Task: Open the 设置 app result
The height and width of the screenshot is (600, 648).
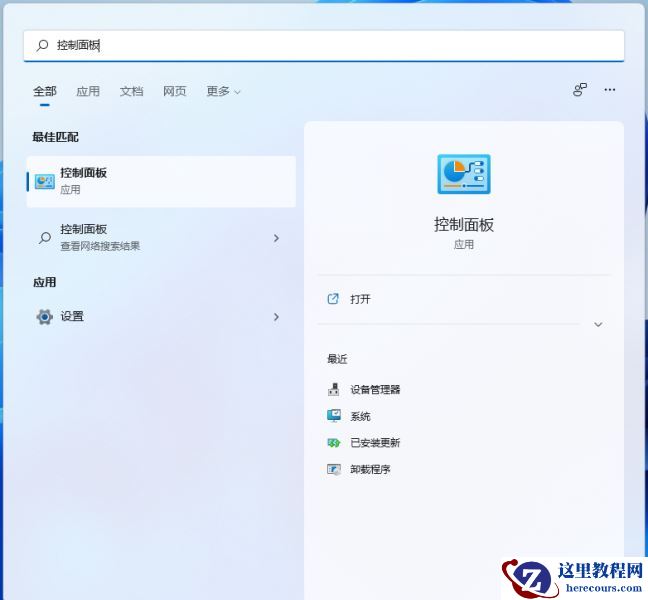Action: pos(161,317)
